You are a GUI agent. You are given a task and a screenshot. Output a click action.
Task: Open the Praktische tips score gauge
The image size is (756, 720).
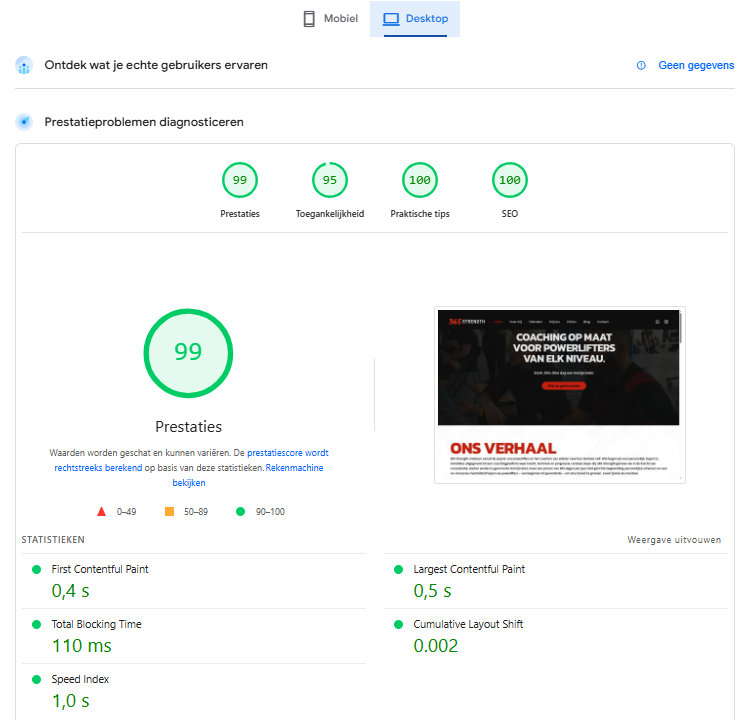tap(420, 180)
